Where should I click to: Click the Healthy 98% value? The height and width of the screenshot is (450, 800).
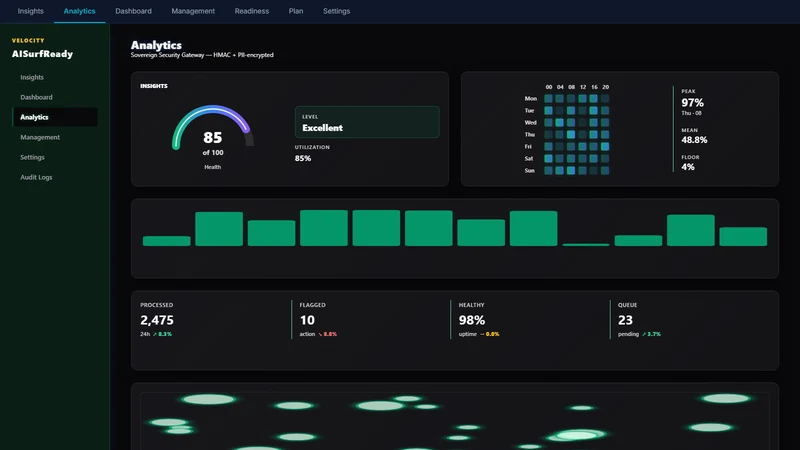coord(472,320)
